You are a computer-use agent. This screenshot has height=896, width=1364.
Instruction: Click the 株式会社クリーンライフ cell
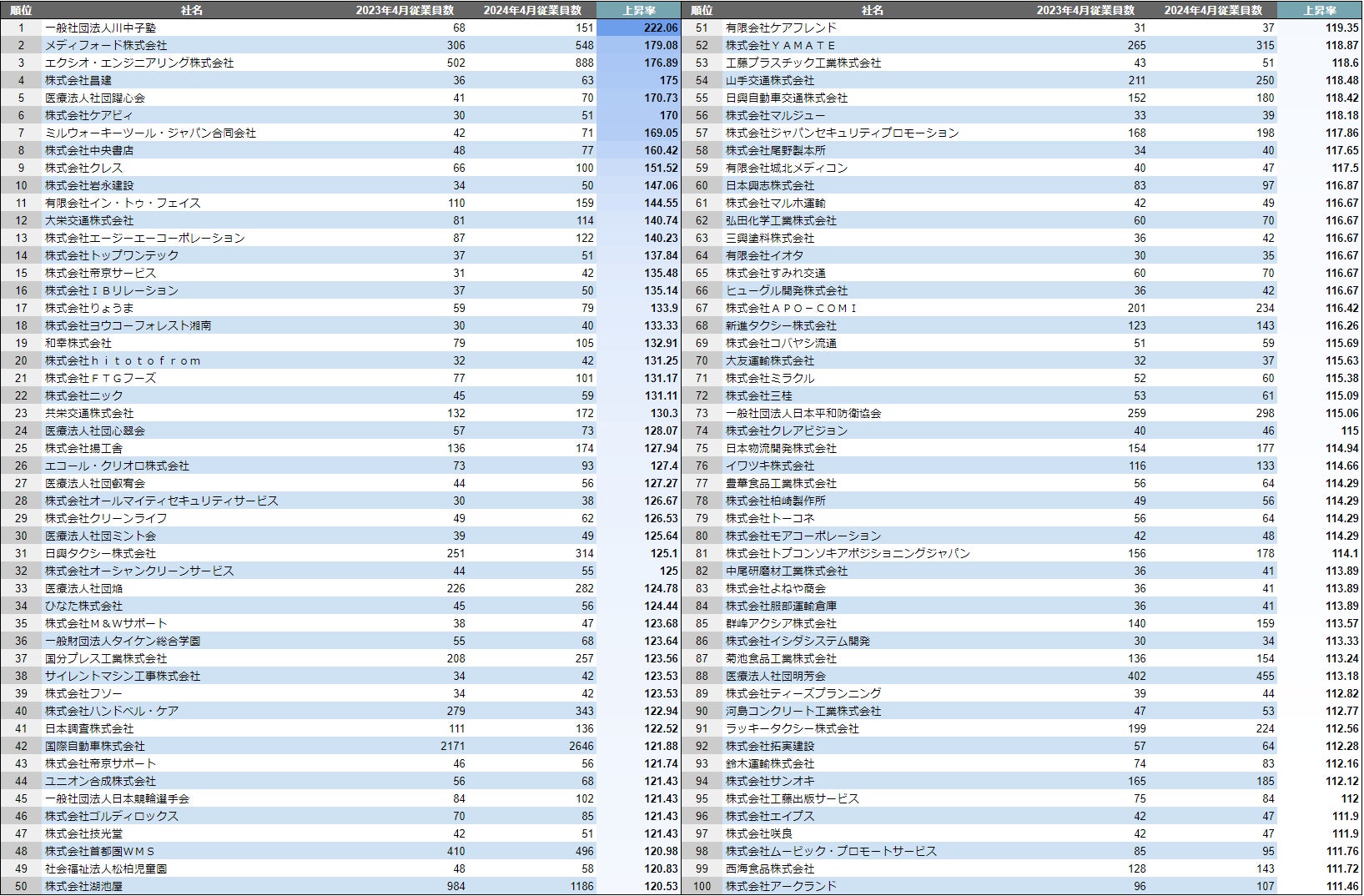[106, 518]
